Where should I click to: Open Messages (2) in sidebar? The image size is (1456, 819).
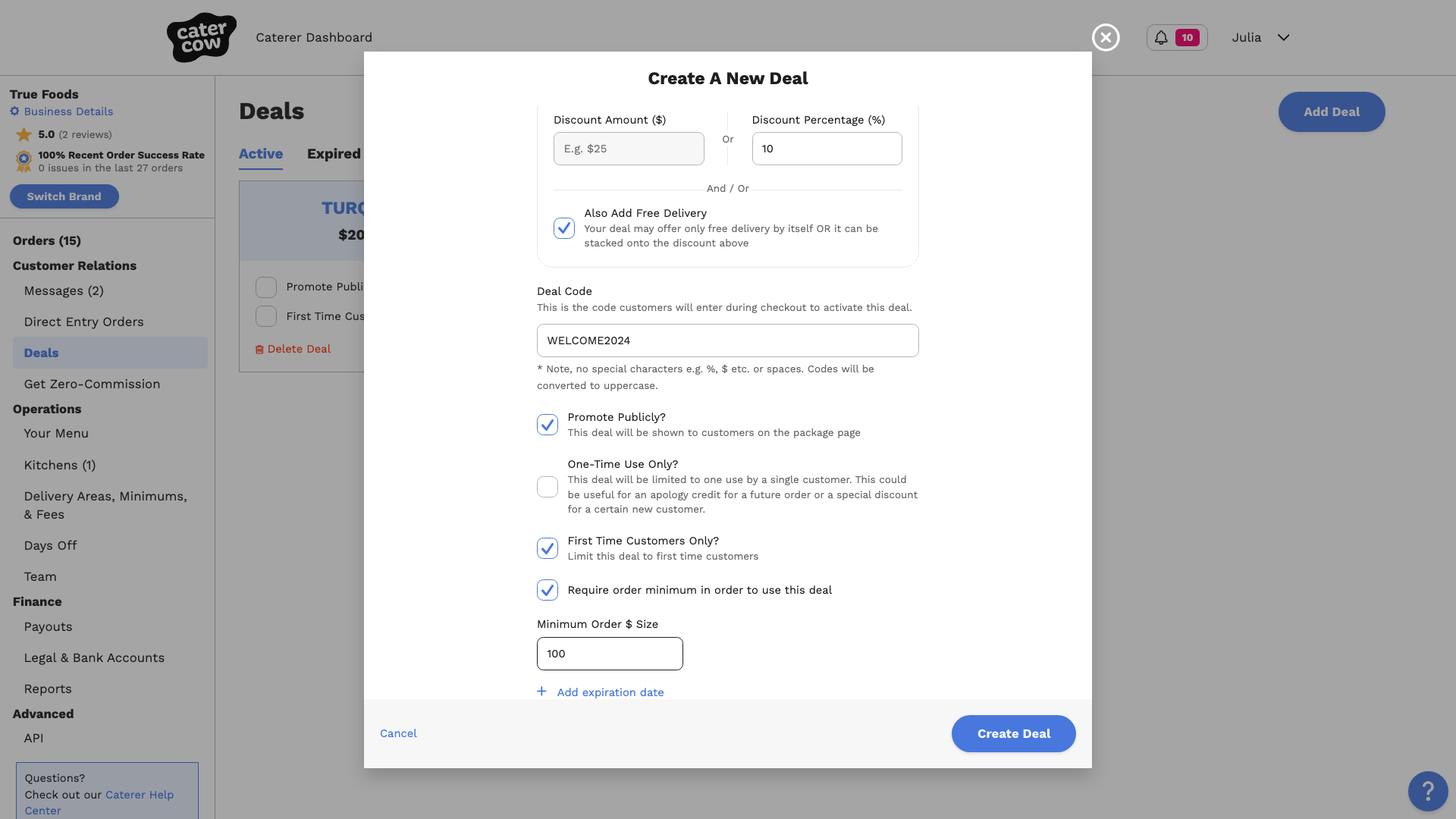pyautogui.click(x=64, y=291)
